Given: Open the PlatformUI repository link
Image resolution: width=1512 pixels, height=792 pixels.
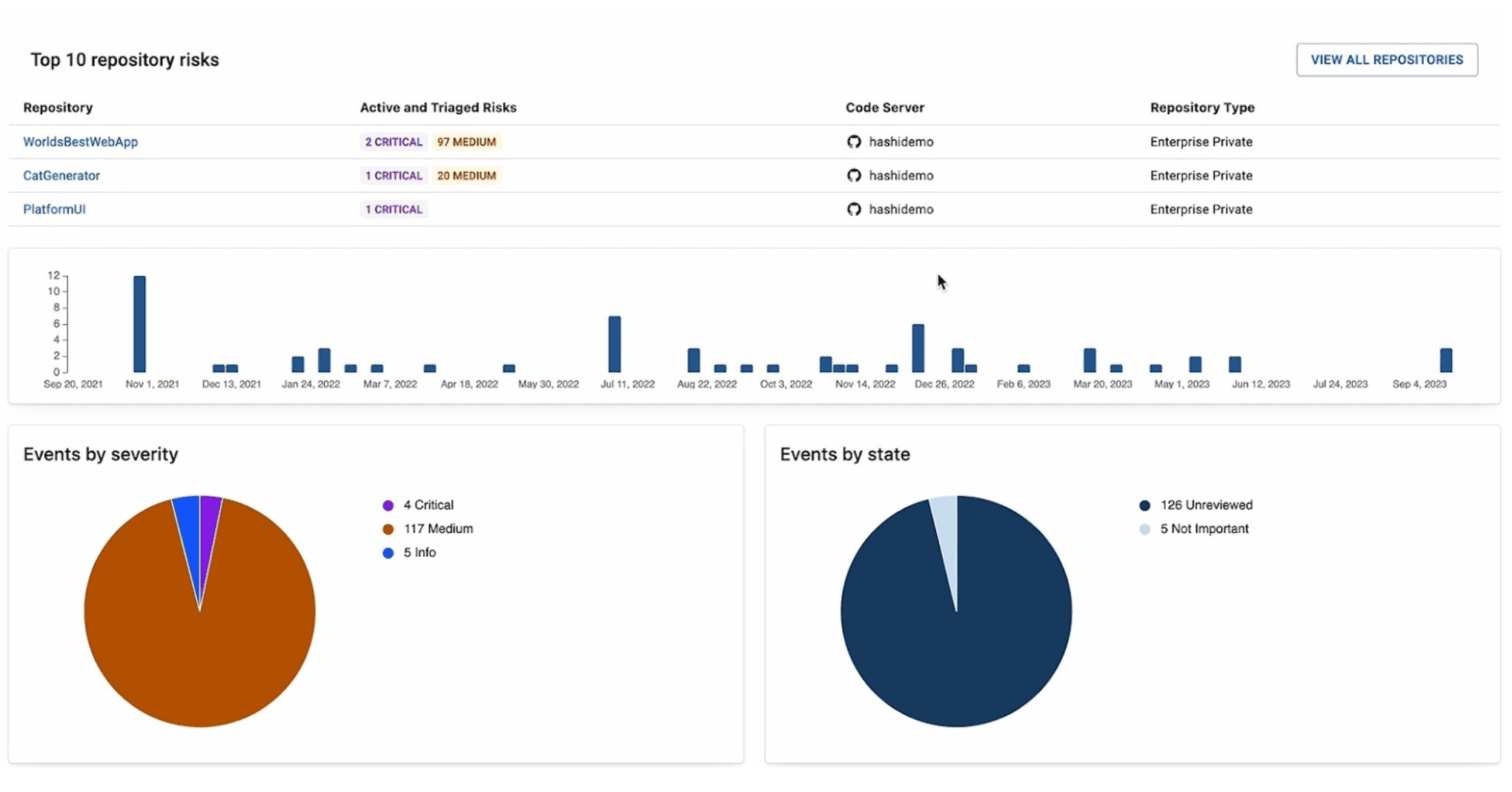Looking at the screenshot, I should click(53, 209).
